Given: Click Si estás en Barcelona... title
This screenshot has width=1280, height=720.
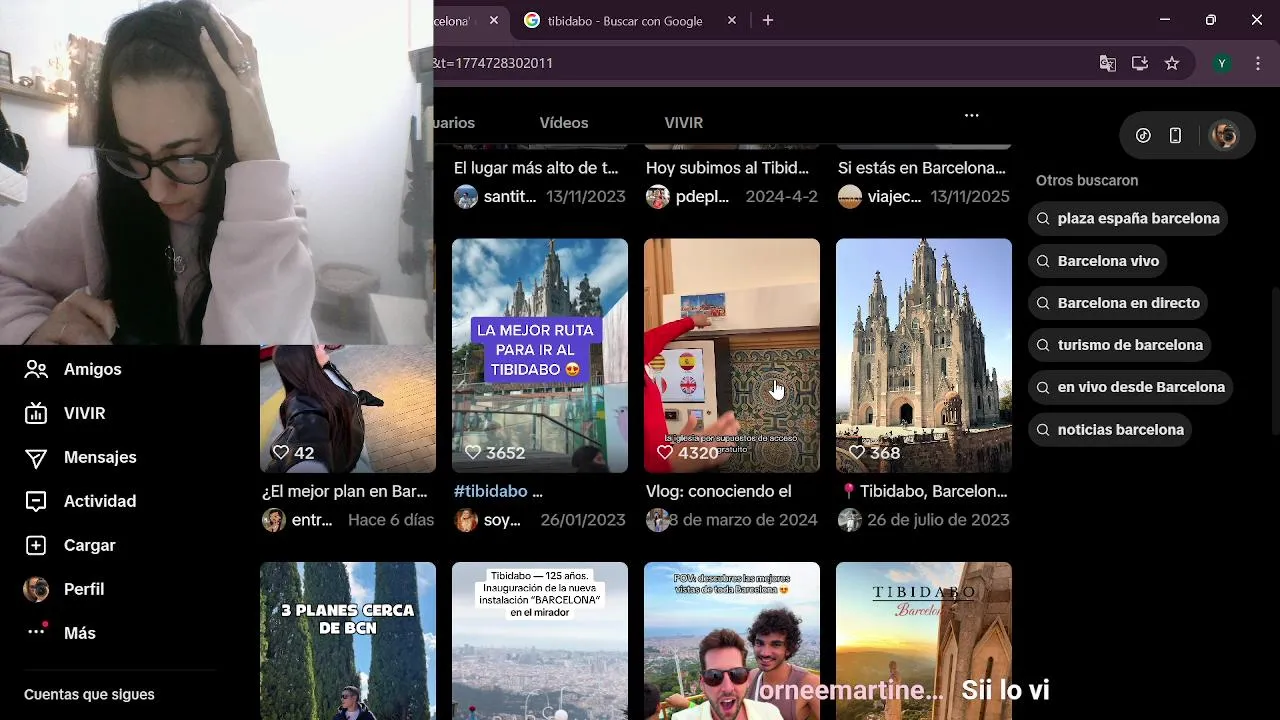Looking at the screenshot, I should point(922,168).
